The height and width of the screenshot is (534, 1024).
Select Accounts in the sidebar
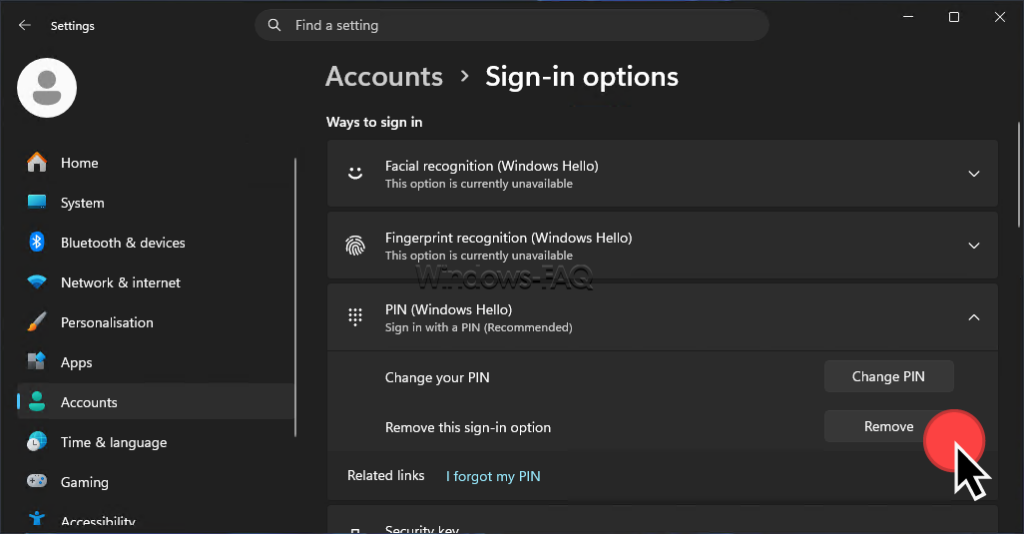(x=155, y=401)
